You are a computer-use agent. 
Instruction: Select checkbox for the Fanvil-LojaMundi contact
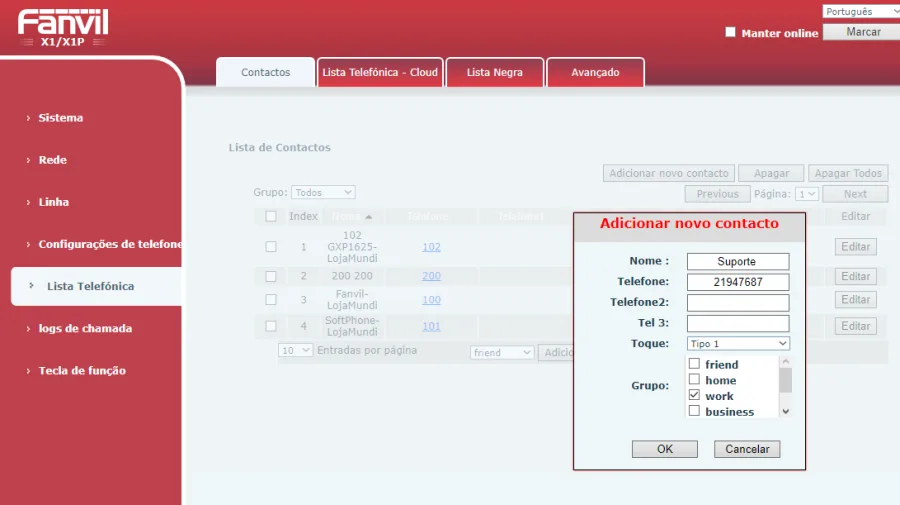pyautogui.click(x=271, y=300)
